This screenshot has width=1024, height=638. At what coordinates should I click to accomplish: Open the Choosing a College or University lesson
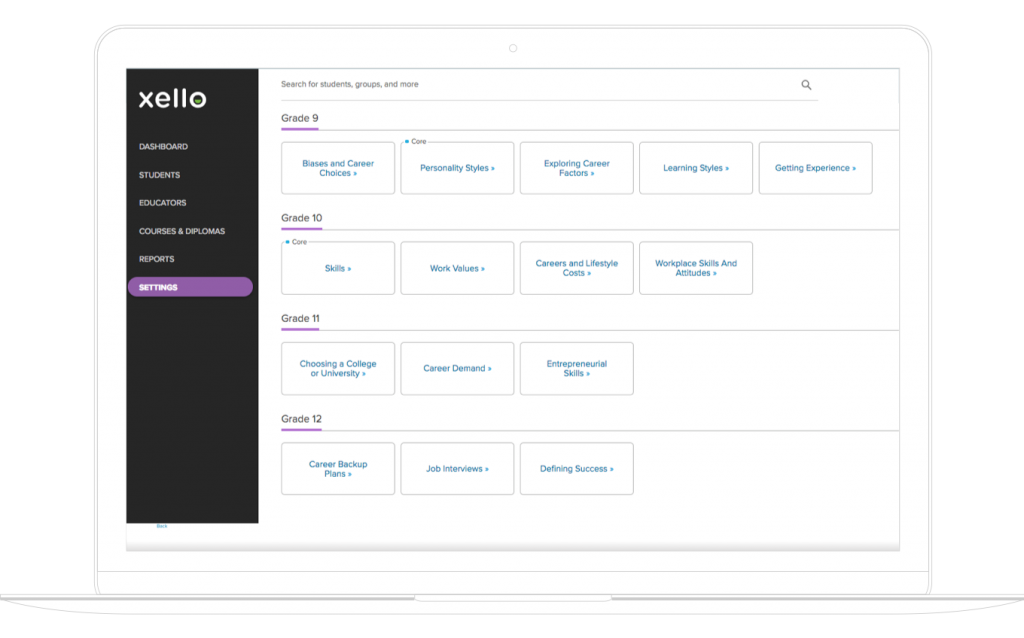[x=337, y=368]
